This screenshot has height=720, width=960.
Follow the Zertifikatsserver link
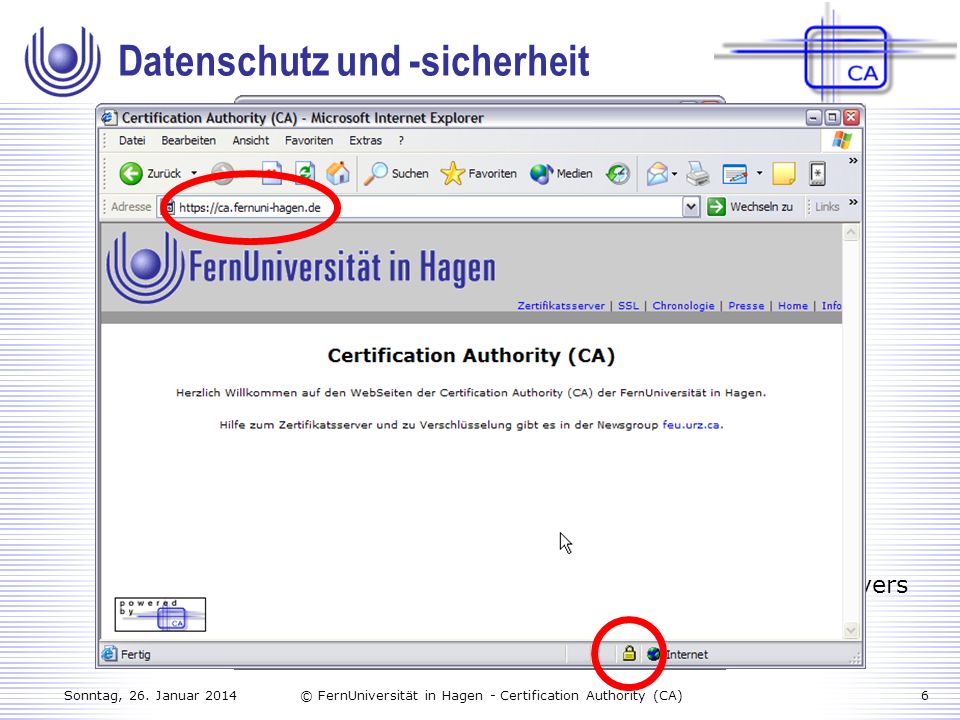coord(561,306)
